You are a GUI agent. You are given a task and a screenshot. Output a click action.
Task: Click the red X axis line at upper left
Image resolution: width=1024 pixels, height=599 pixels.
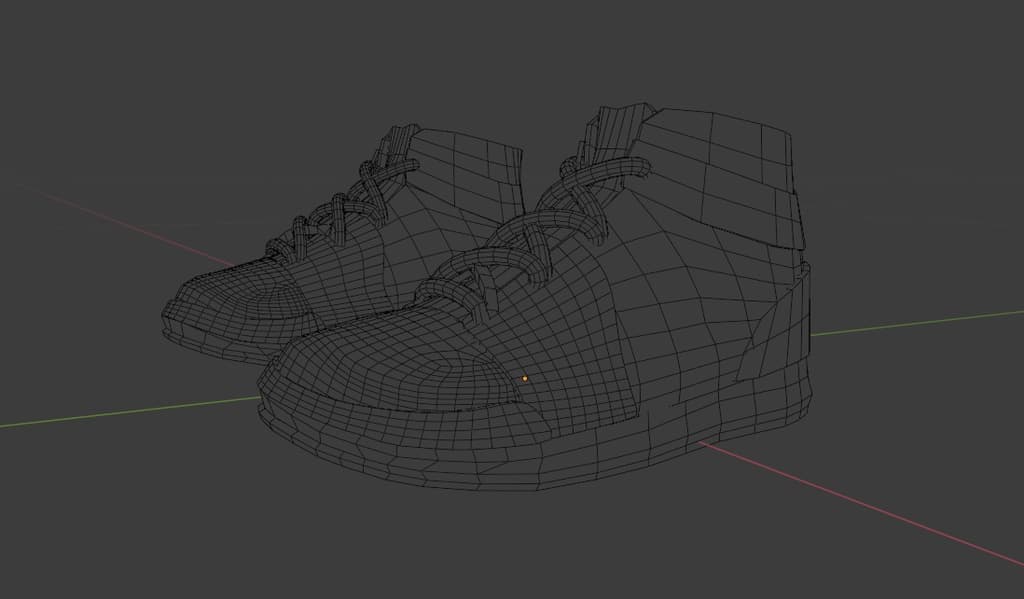click(120, 222)
